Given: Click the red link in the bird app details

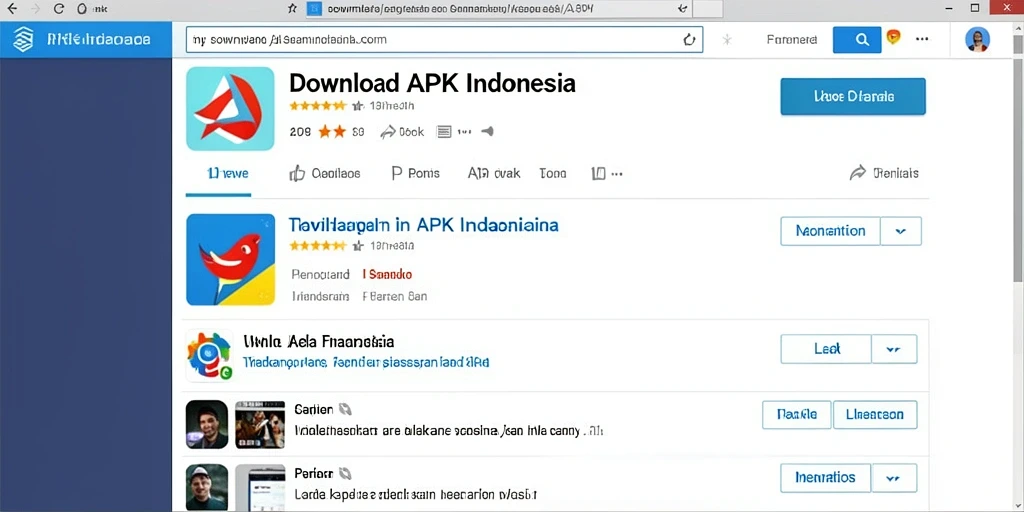Looking at the screenshot, I should [x=387, y=274].
